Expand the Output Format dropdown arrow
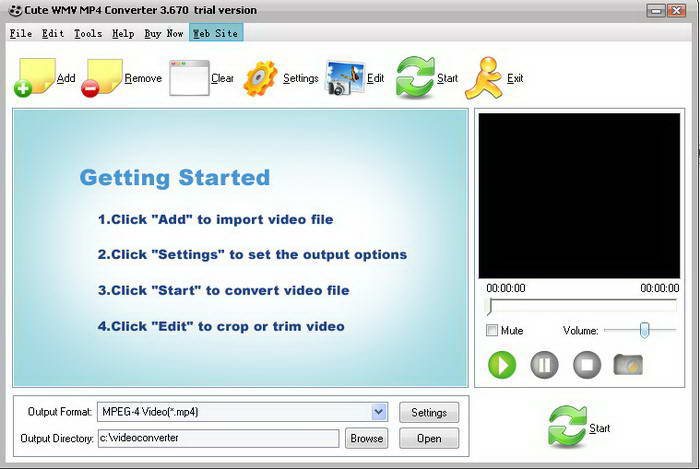 [379, 412]
